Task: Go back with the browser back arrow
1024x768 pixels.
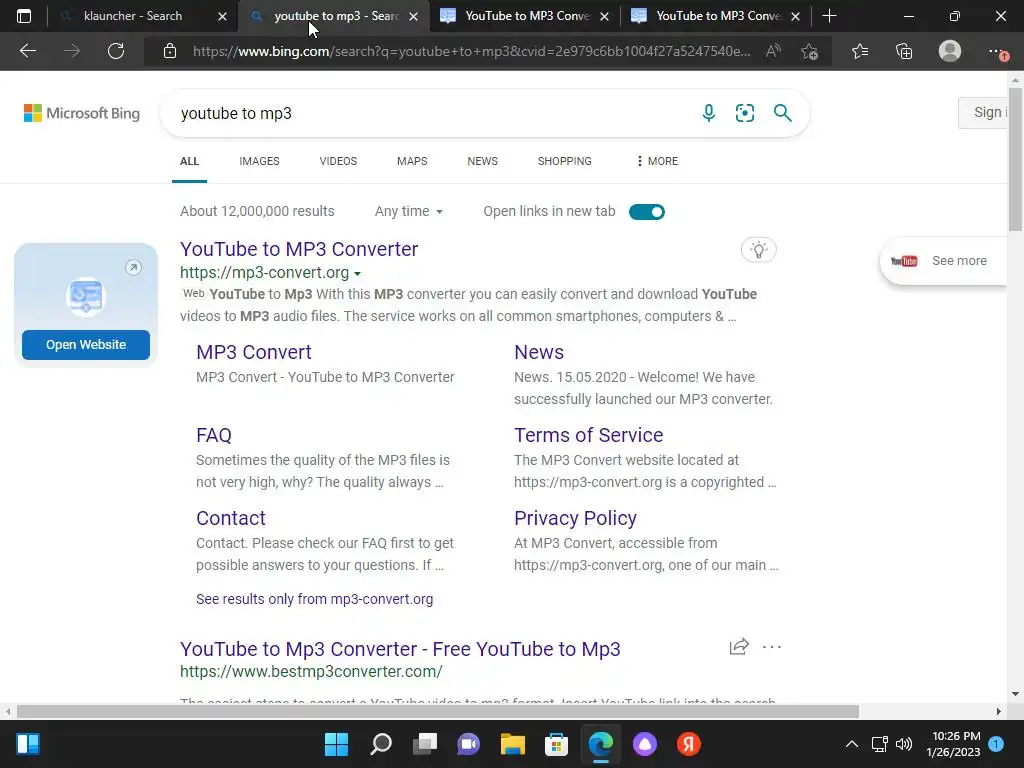Action: pyautogui.click(x=27, y=51)
